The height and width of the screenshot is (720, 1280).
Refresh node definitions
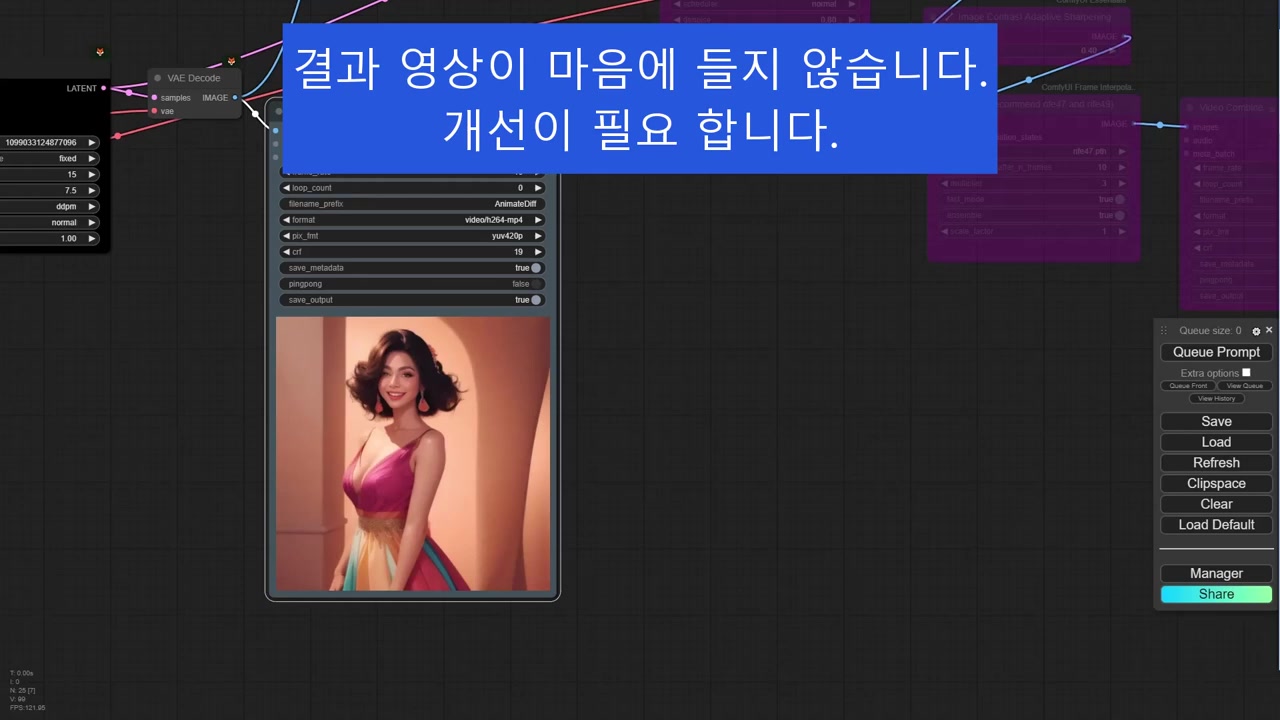[x=1216, y=463]
